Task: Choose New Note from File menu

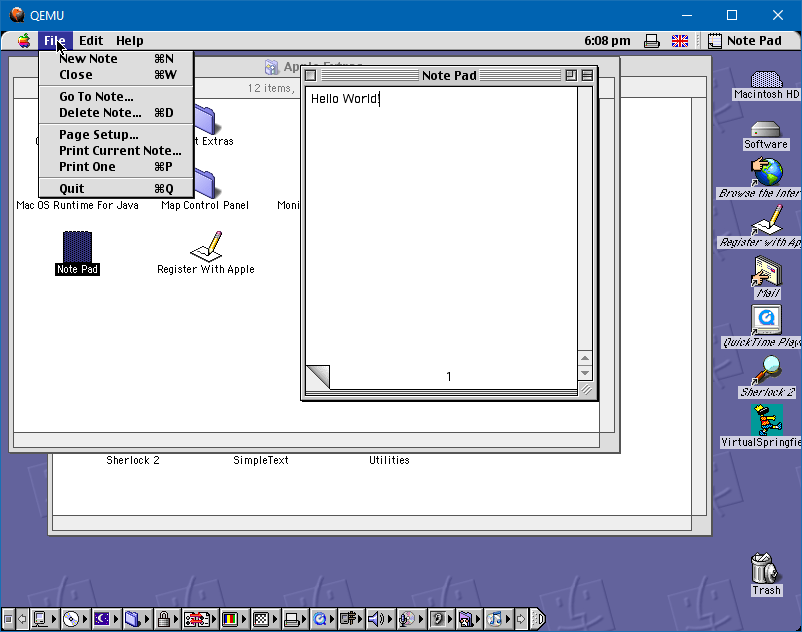Action: click(88, 59)
